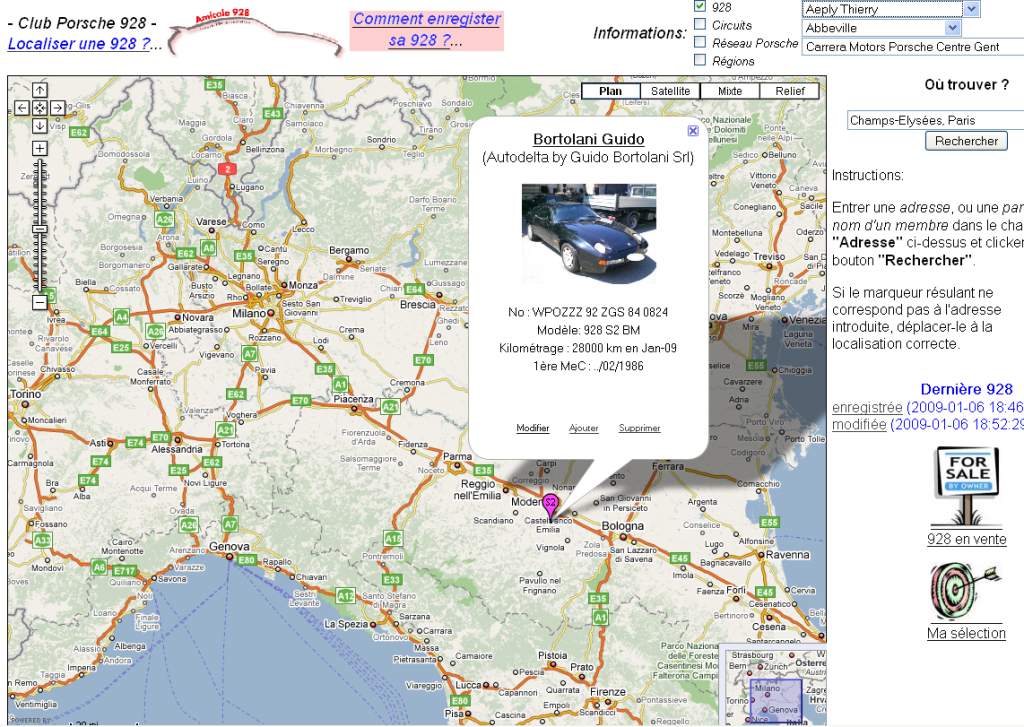Click the A7 road sign near Genova
Image resolution: width=1024 pixels, height=727 pixels.
(230, 524)
